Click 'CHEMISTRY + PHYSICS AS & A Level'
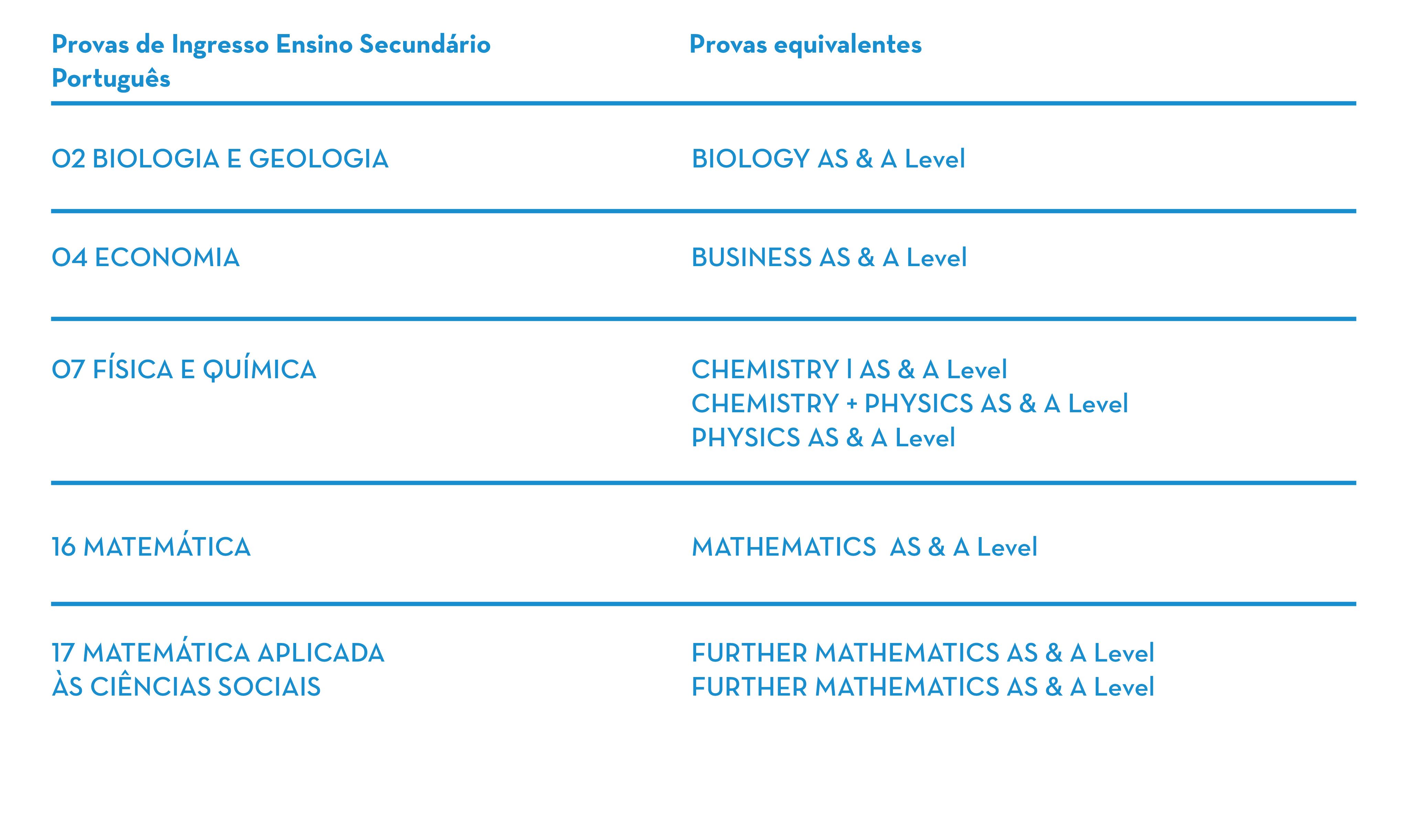1403x840 pixels. point(909,404)
